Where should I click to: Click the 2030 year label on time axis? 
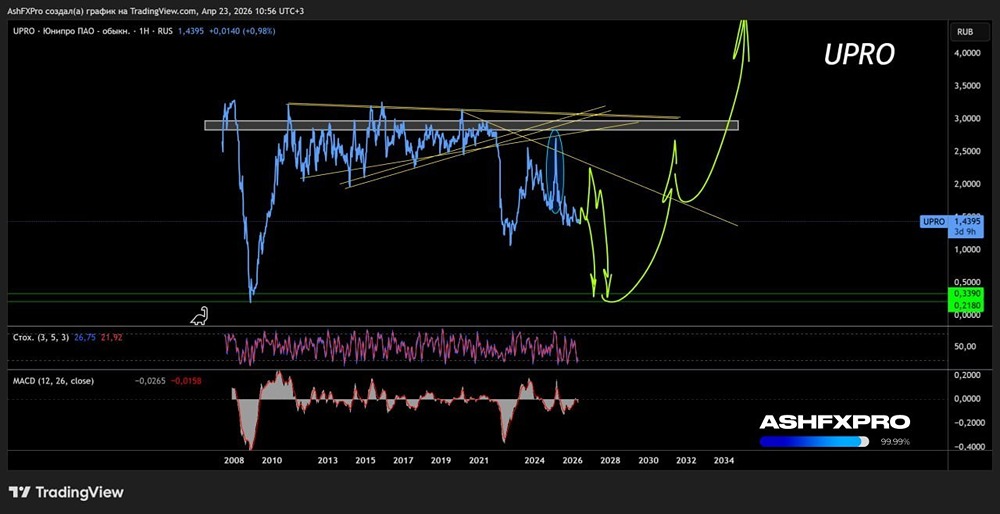(x=648, y=460)
